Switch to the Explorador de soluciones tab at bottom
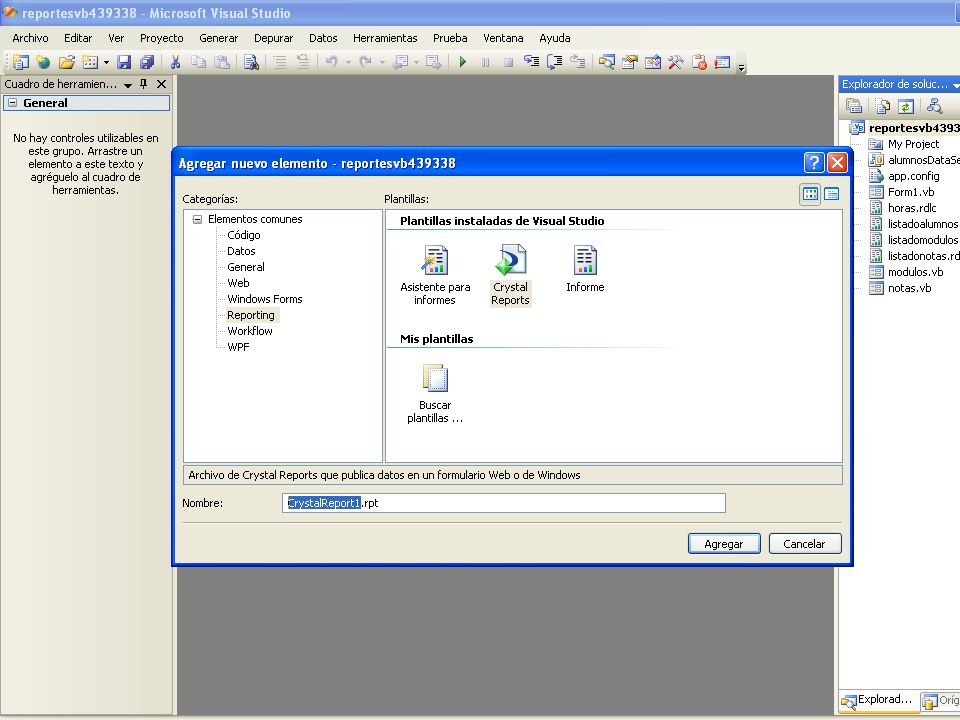 pos(878,700)
